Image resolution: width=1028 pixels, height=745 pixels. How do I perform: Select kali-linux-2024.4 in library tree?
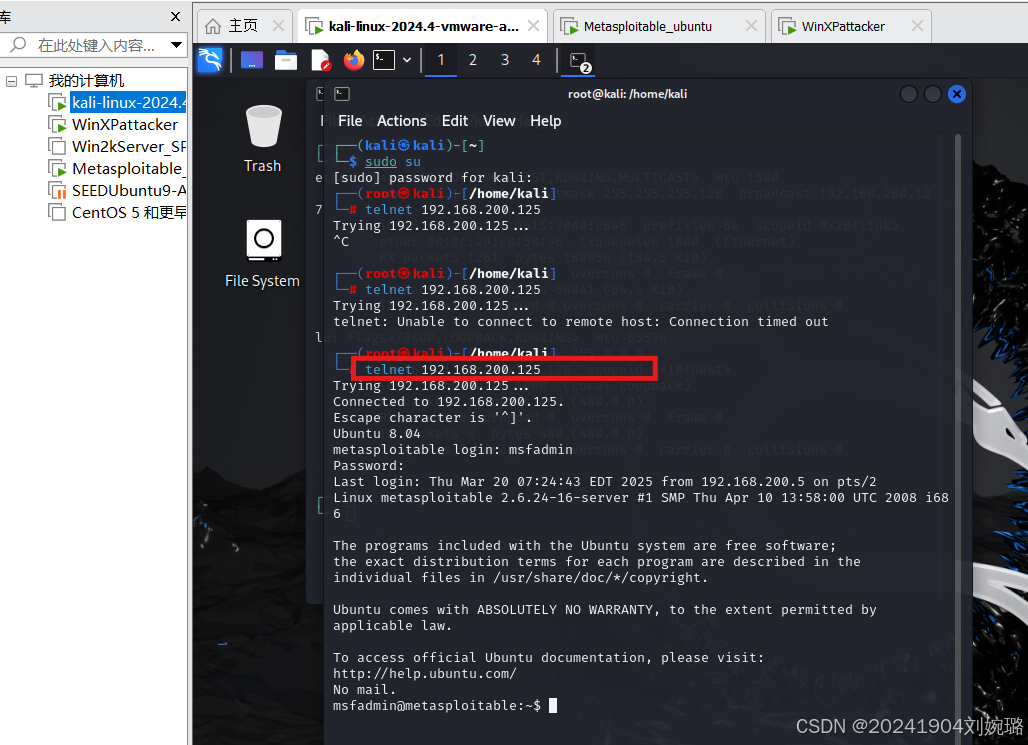point(128,102)
